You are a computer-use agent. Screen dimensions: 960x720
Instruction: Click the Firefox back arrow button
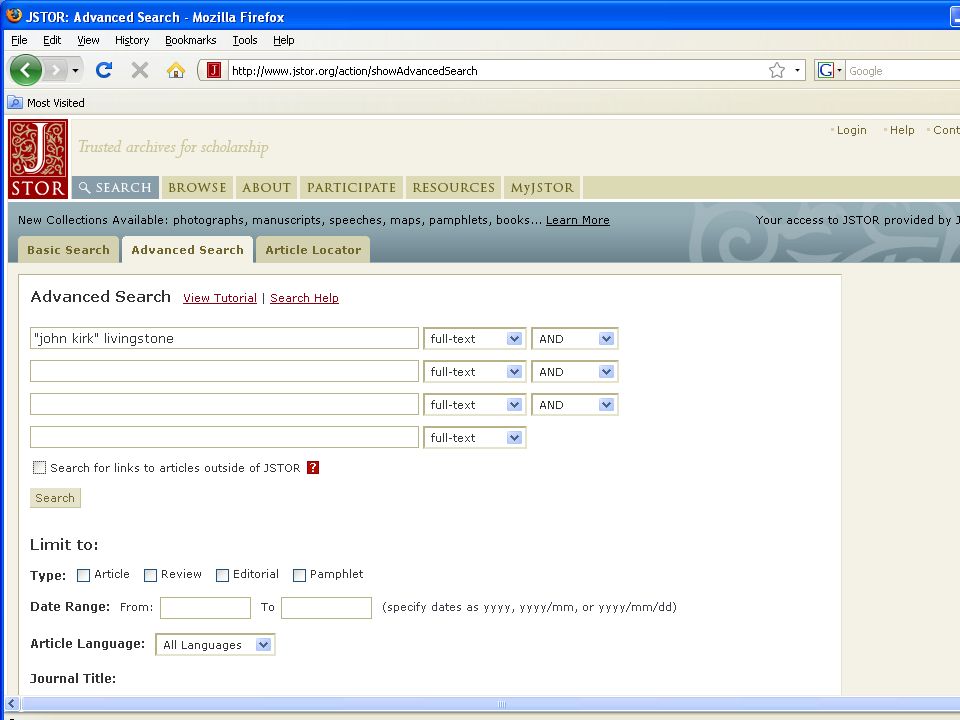point(26,70)
